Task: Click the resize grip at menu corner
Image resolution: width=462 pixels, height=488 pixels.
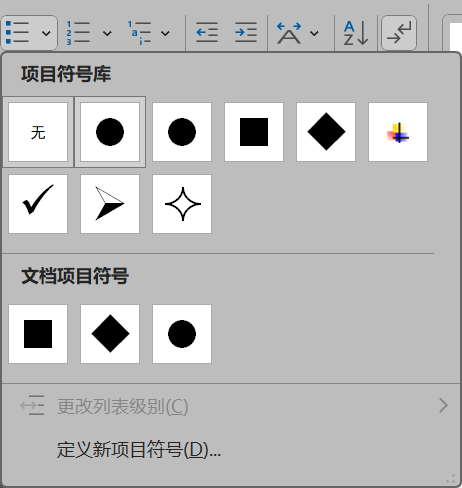Action: 451,479
